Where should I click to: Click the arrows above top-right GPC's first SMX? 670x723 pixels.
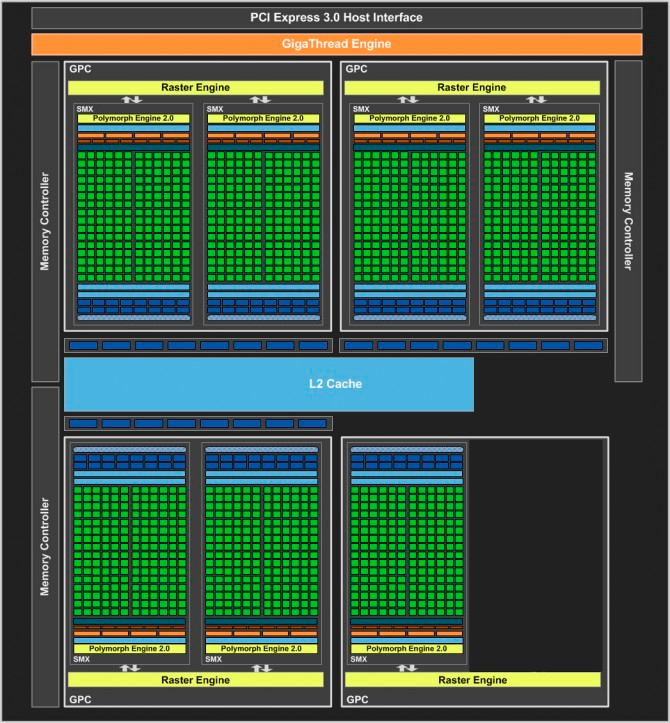coord(408,100)
